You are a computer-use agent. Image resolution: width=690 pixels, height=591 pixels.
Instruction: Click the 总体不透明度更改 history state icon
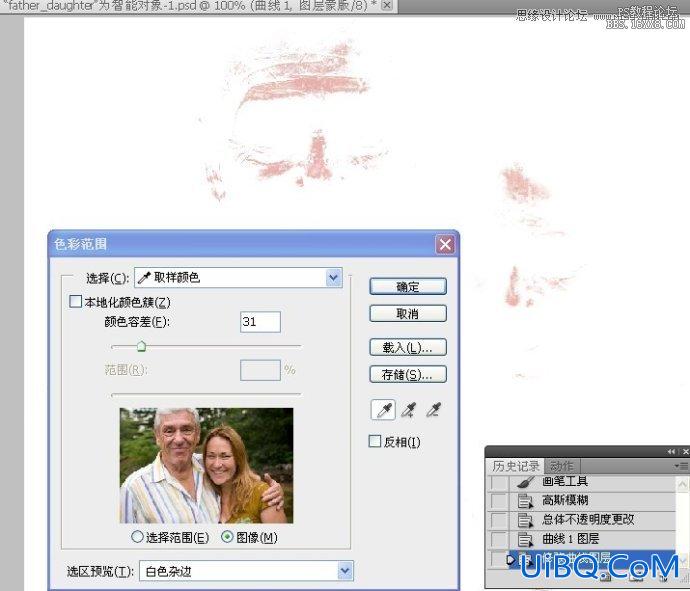pyautogui.click(x=525, y=520)
